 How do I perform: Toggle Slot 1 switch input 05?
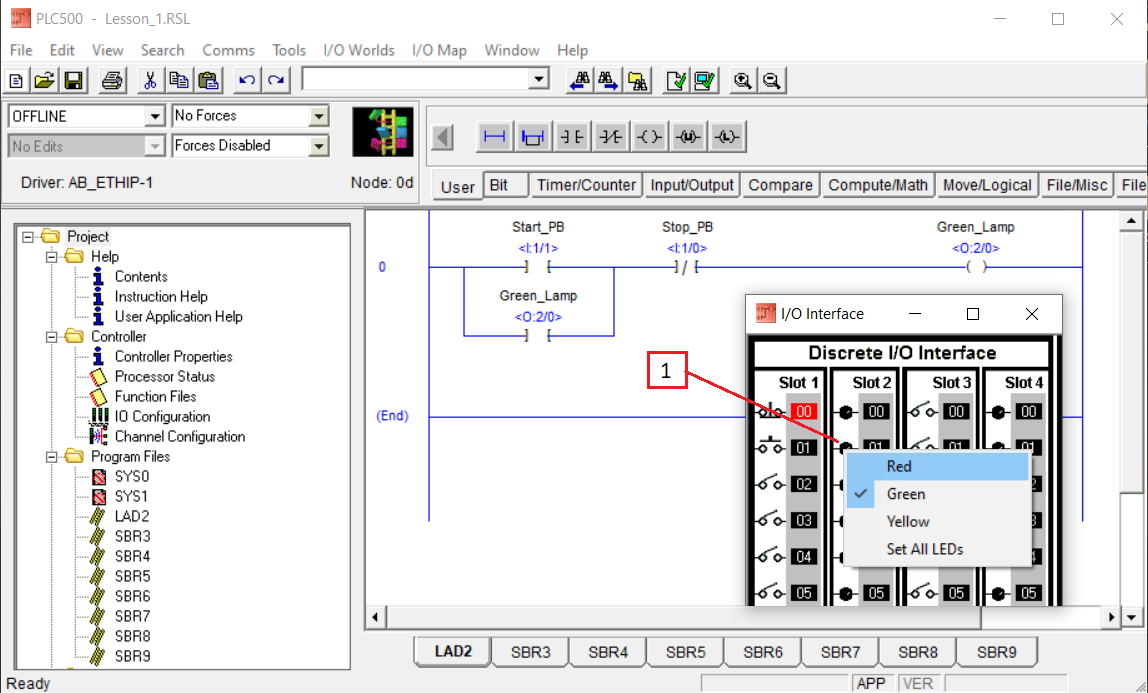click(770, 593)
